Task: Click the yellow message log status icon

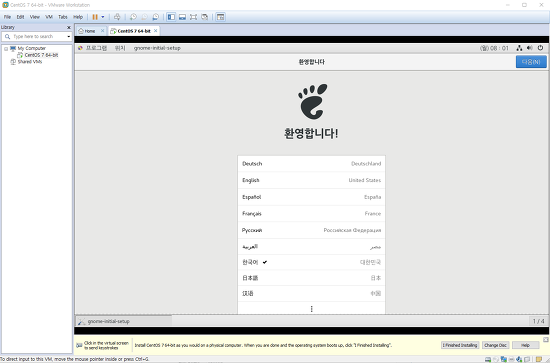Action: (539, 359)
